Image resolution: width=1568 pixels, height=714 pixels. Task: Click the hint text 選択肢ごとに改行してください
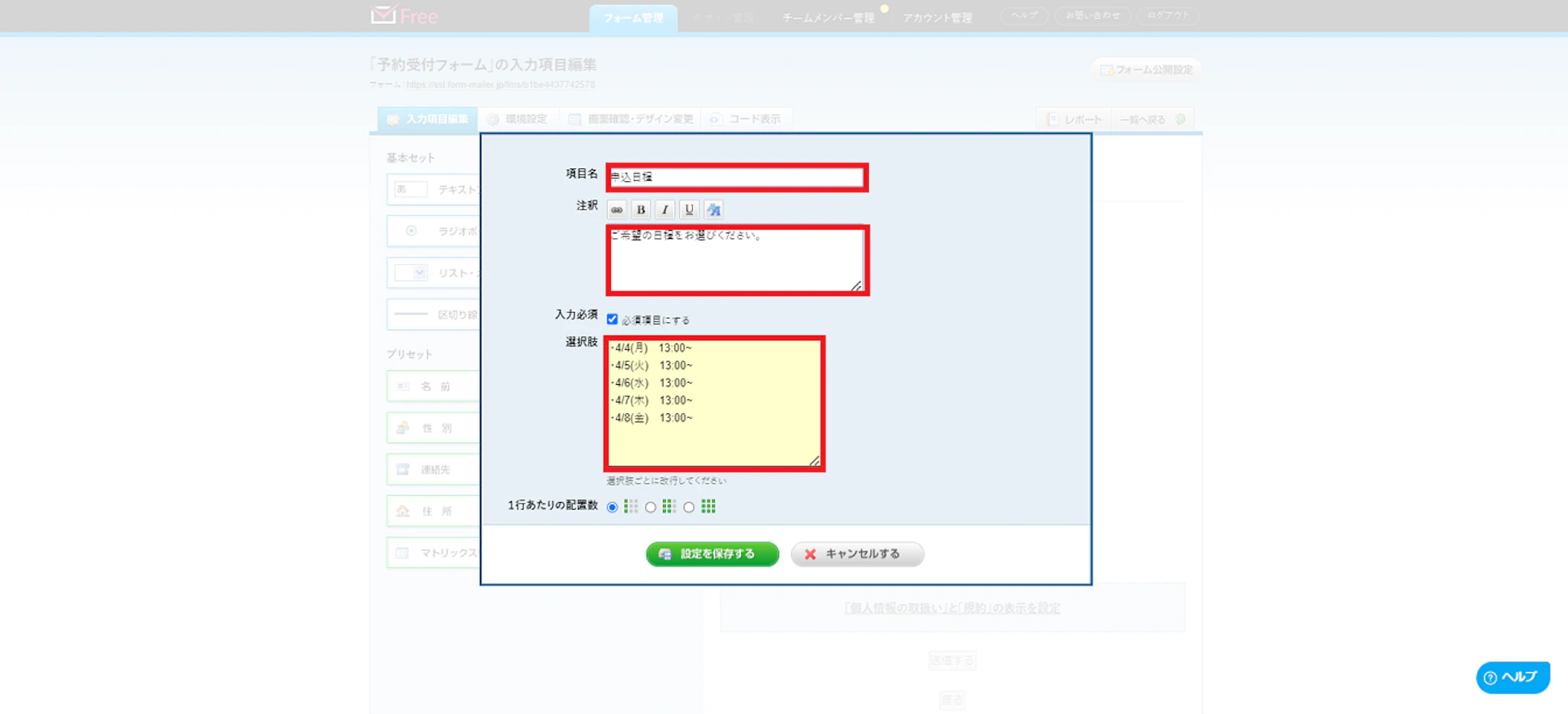[x=667, y=481]
